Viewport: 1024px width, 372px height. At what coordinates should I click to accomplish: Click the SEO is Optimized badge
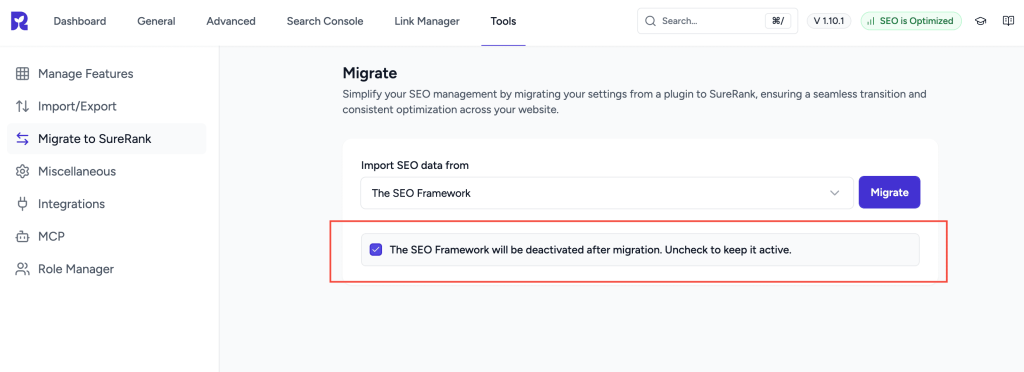click(x=911, y=21)
